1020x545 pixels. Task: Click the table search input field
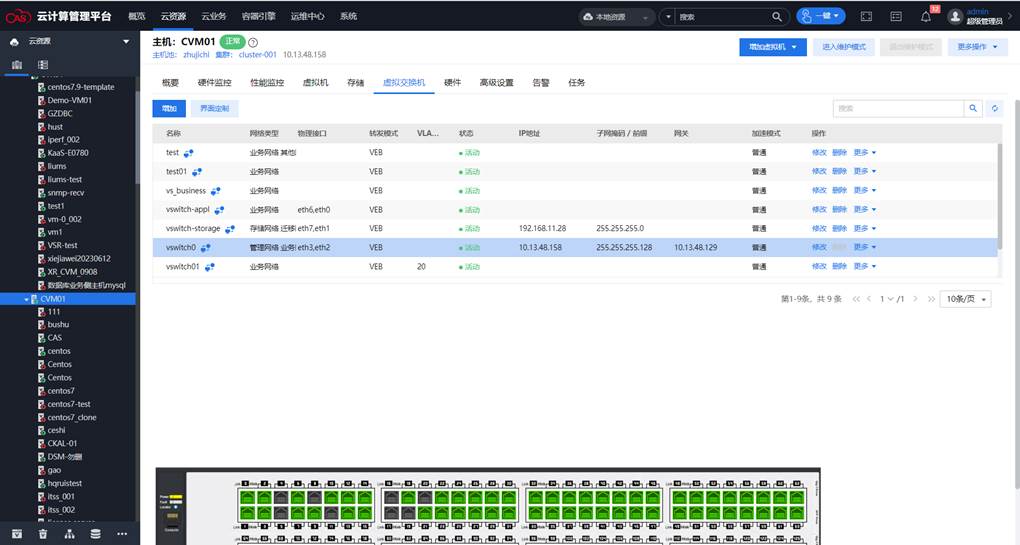click(x=897, y=108)
